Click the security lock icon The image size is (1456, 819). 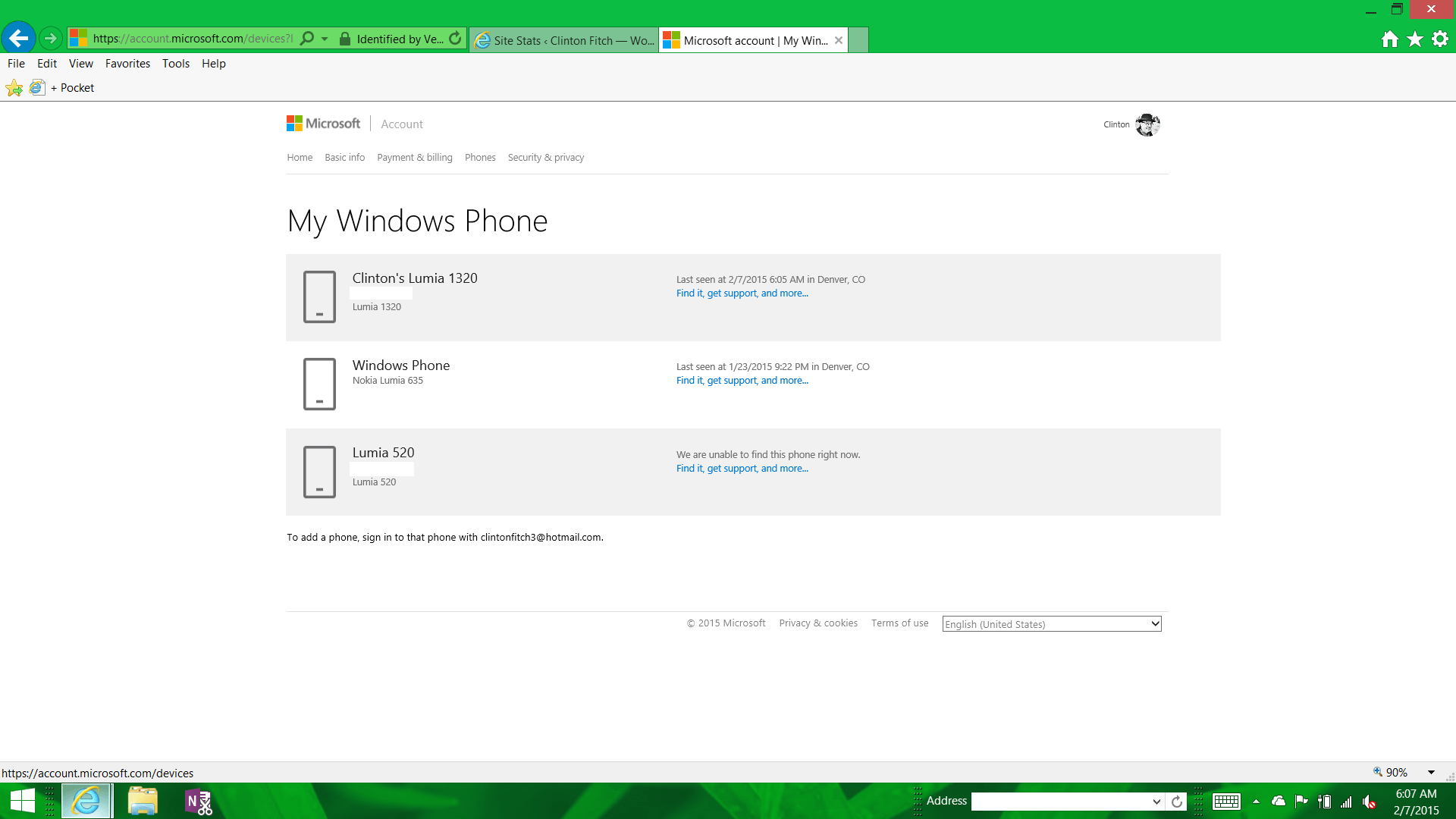pos(345,39)
